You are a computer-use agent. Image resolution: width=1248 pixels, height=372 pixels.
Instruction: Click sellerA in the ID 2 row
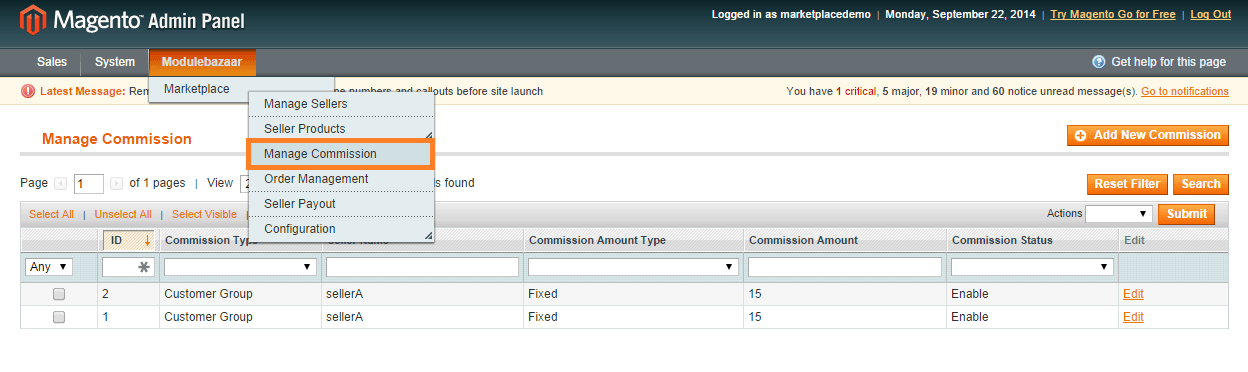pos(344,294)
